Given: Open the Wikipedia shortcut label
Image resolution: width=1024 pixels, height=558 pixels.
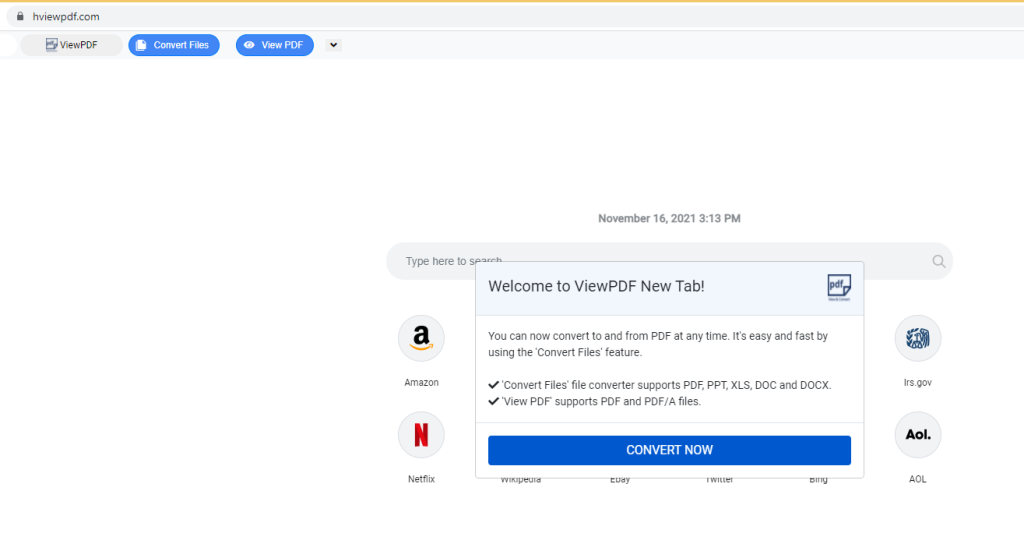Looking at the screenshot, I should (520, 480).
